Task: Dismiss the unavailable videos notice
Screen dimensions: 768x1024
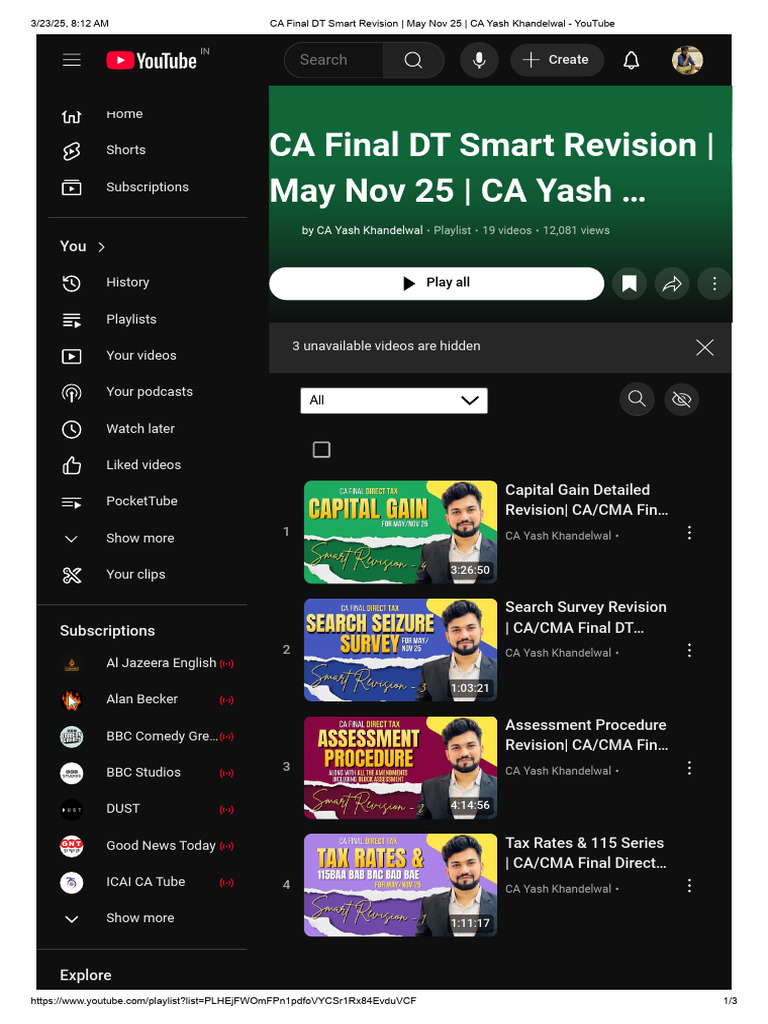Action: pos(705,347)
